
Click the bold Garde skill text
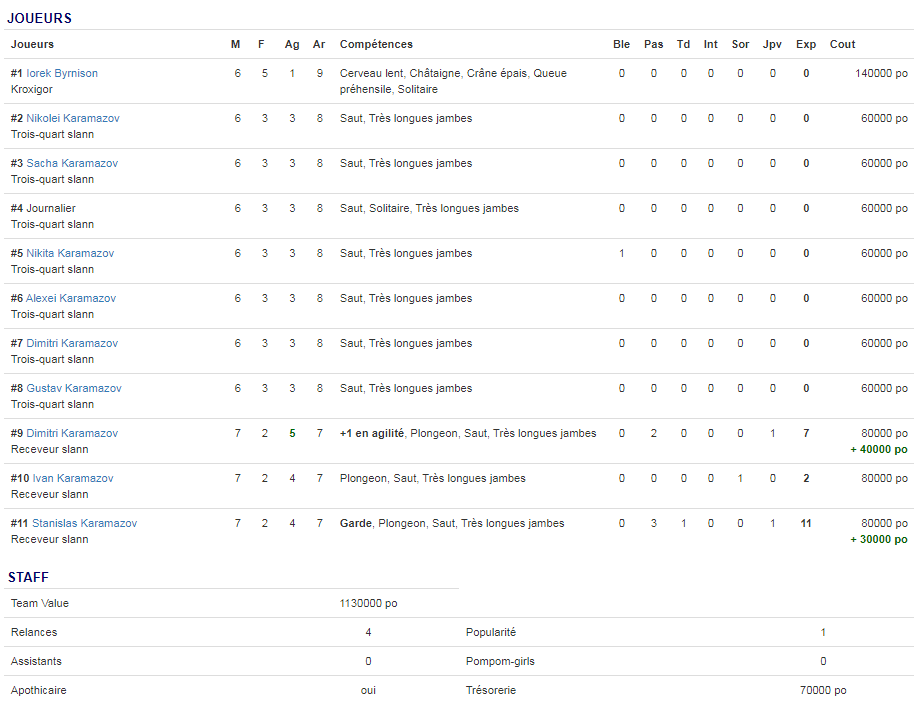coord(355,523)
